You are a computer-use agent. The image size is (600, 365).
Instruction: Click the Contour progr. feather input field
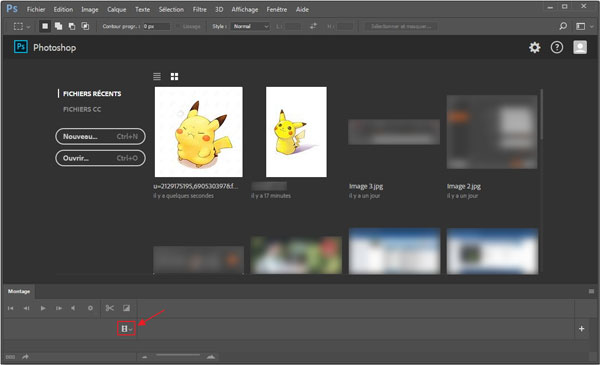pos(156,26)
